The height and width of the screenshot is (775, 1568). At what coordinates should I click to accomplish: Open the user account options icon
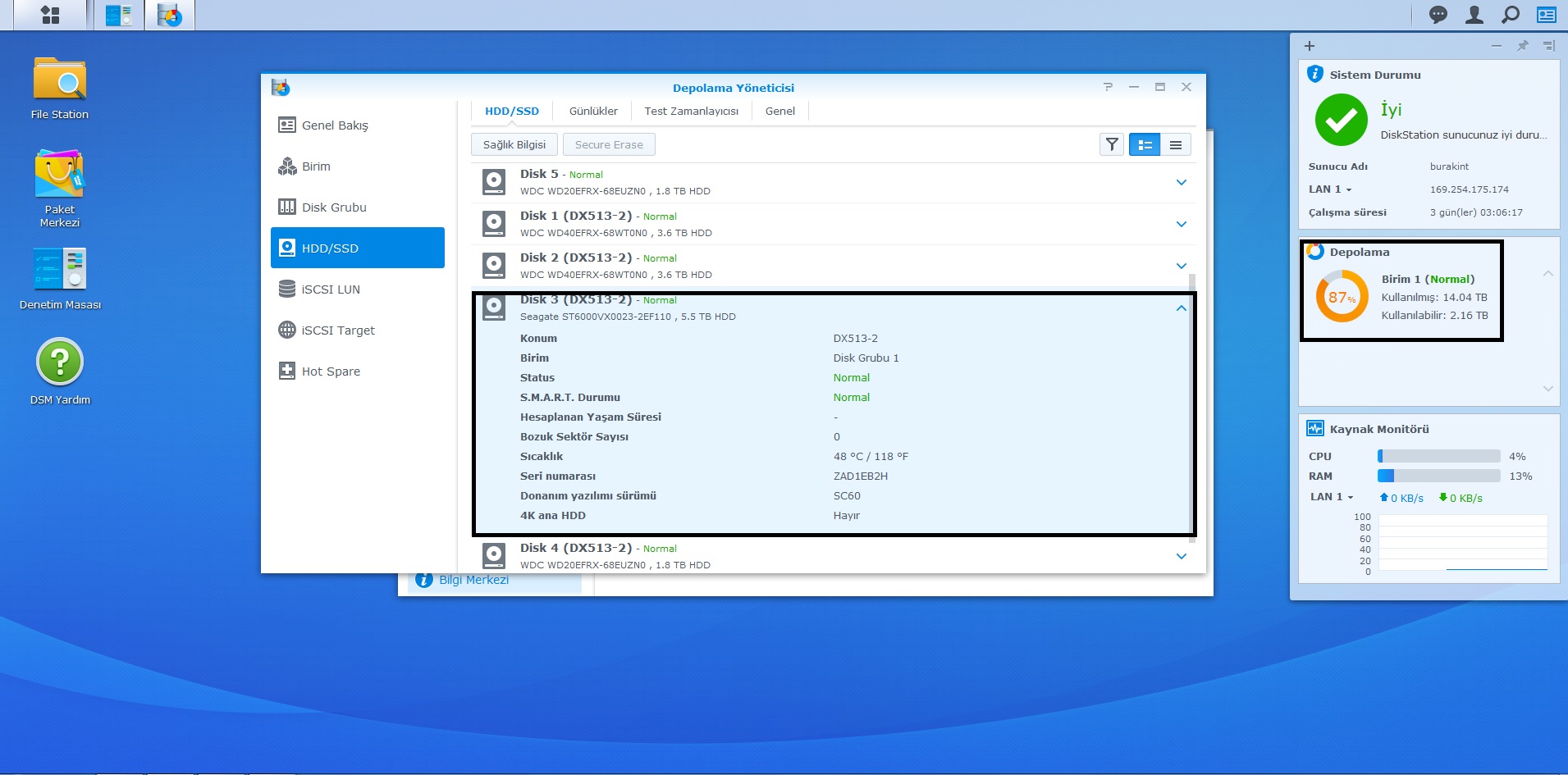click(x=1474, y=15)
